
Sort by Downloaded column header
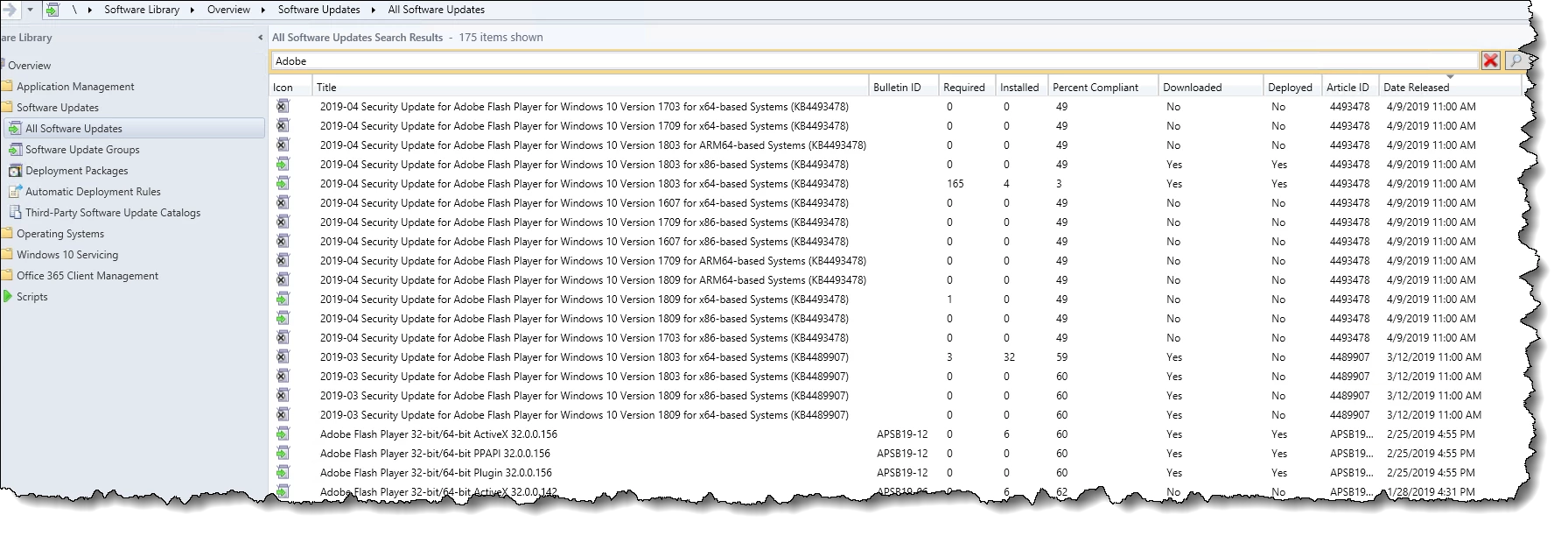pyautogui.click(x=1211, y=87)
